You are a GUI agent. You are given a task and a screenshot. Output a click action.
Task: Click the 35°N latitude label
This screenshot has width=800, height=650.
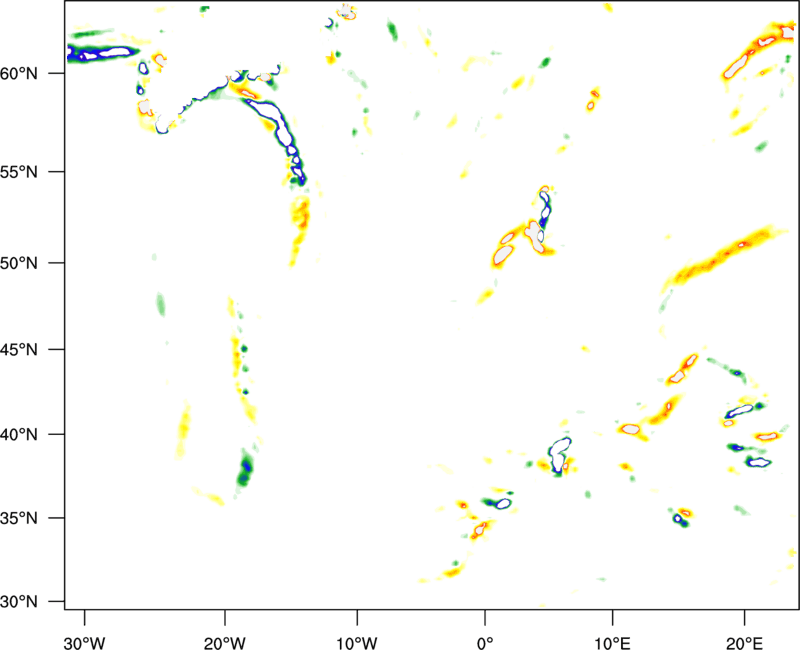[x=19, y=518]
